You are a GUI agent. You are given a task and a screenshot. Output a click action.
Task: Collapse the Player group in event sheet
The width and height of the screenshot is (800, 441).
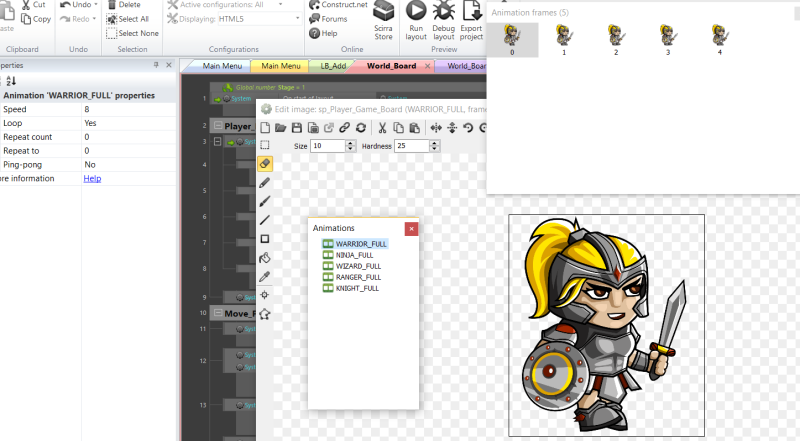tap(218, 126)
